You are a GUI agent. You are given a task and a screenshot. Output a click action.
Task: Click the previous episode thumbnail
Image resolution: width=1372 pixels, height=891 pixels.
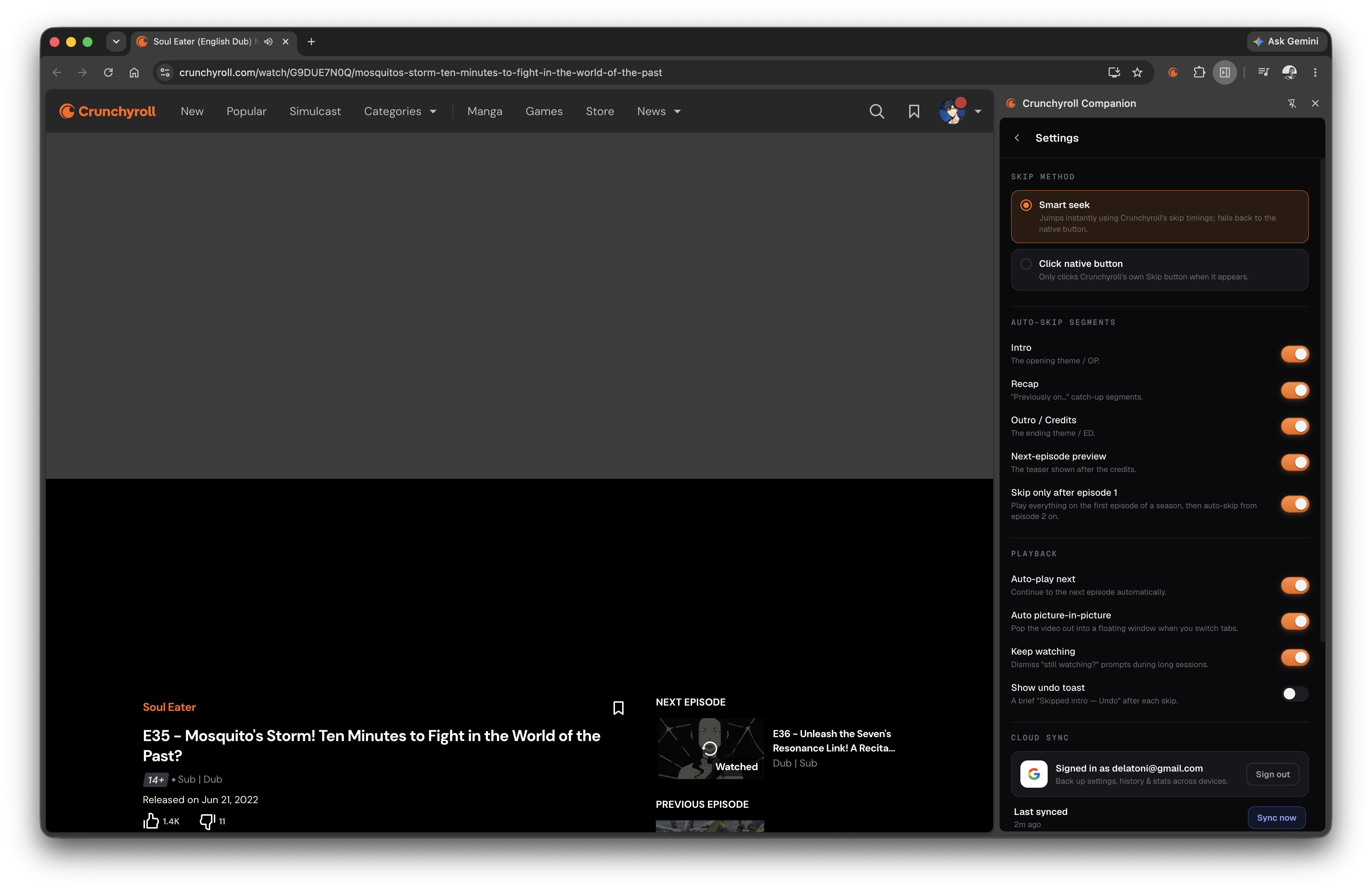click(710, 826)
